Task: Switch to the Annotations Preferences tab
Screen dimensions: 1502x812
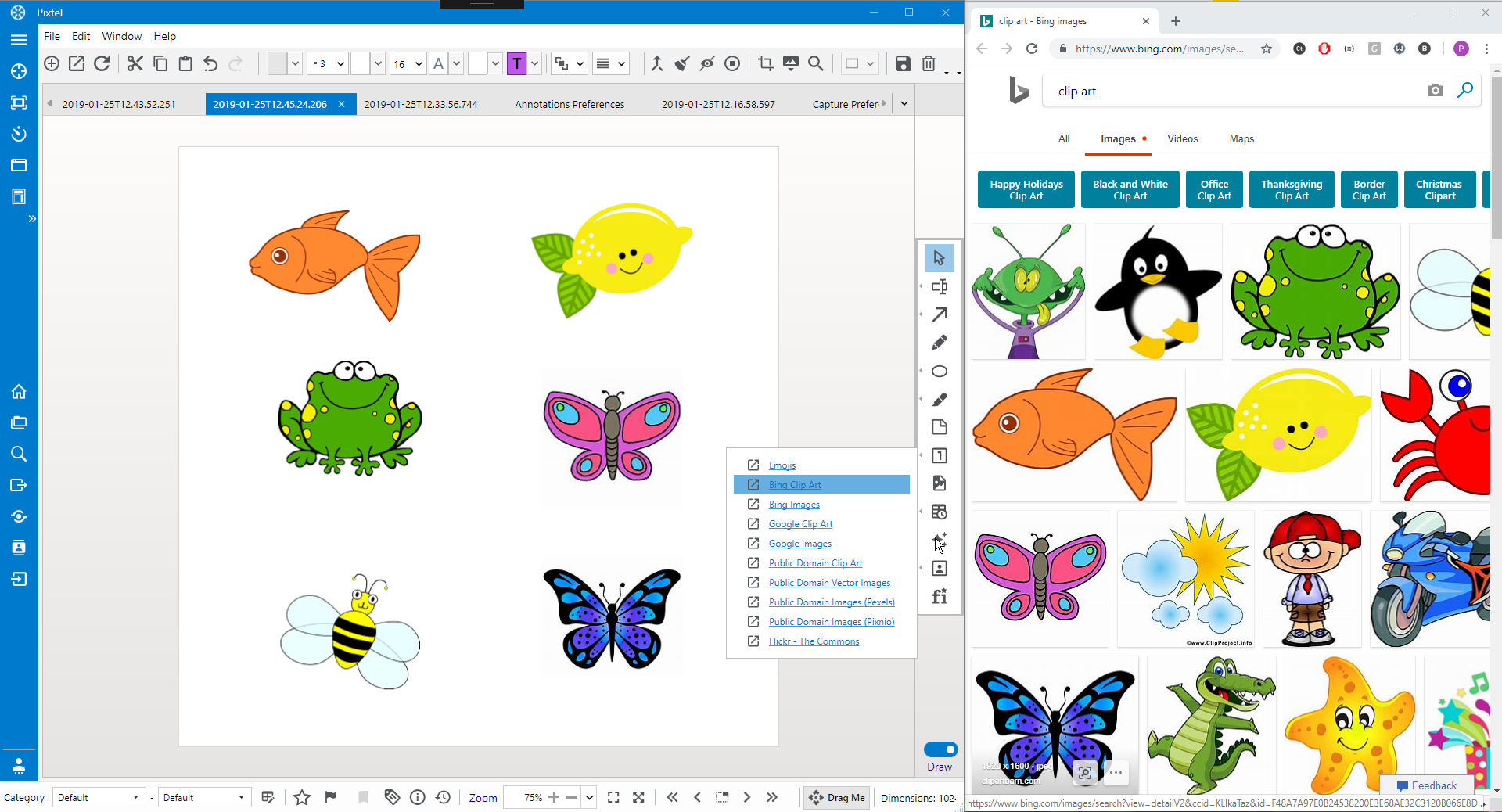Action: pos(569,104)
